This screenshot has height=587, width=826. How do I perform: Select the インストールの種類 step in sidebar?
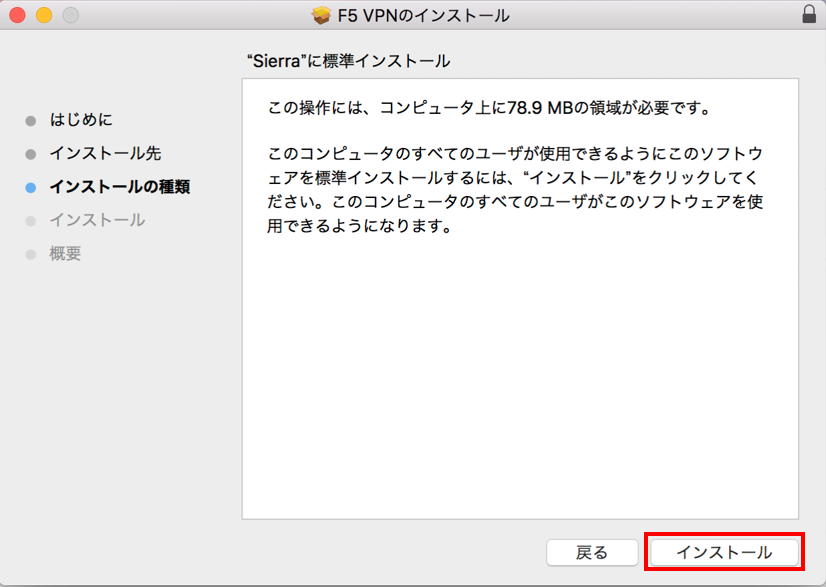pos(120,187)
